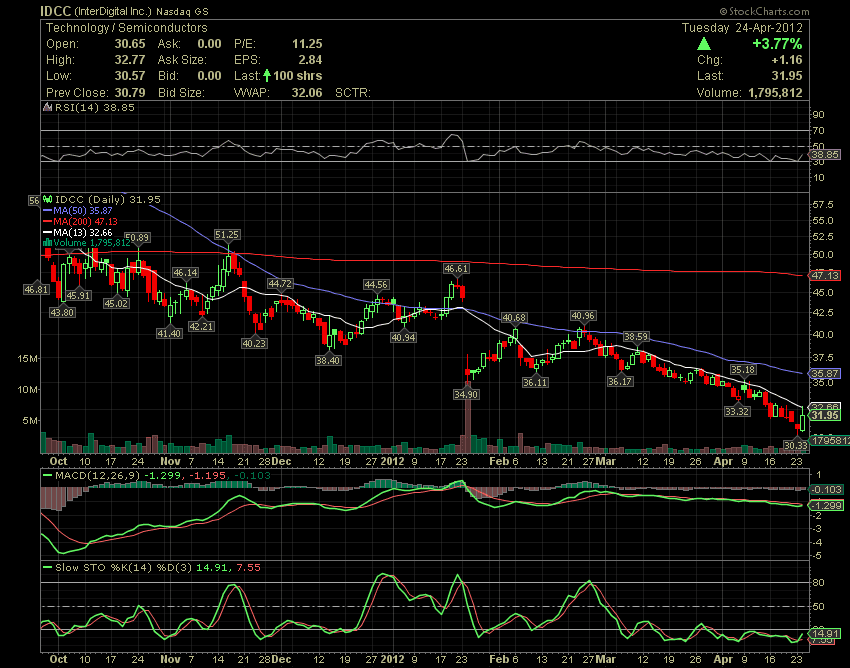Click the EPS value 2.84
The image size is (850, 668).
(x=310, y=60)
